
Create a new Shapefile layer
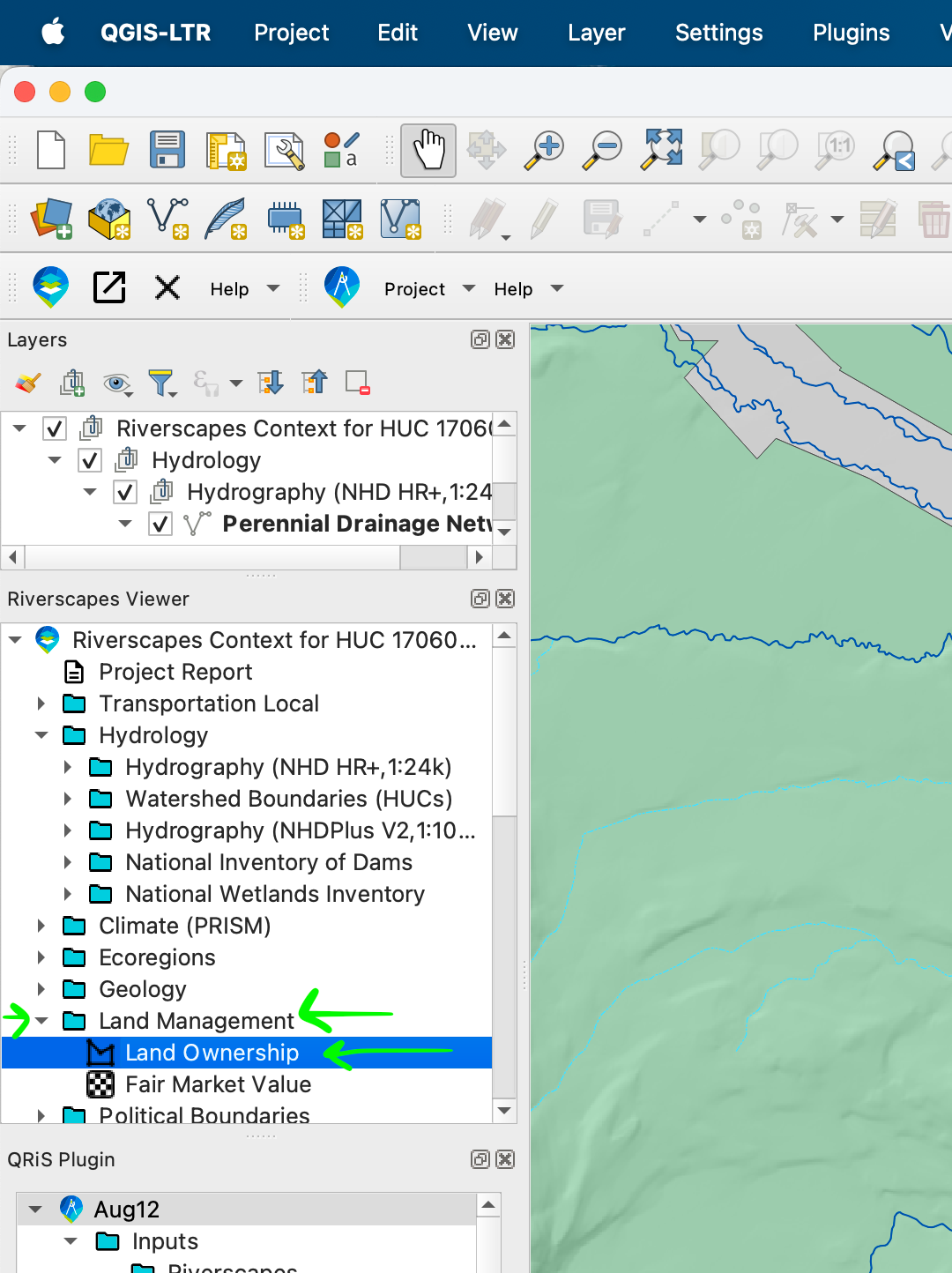(x=168, y=219)
